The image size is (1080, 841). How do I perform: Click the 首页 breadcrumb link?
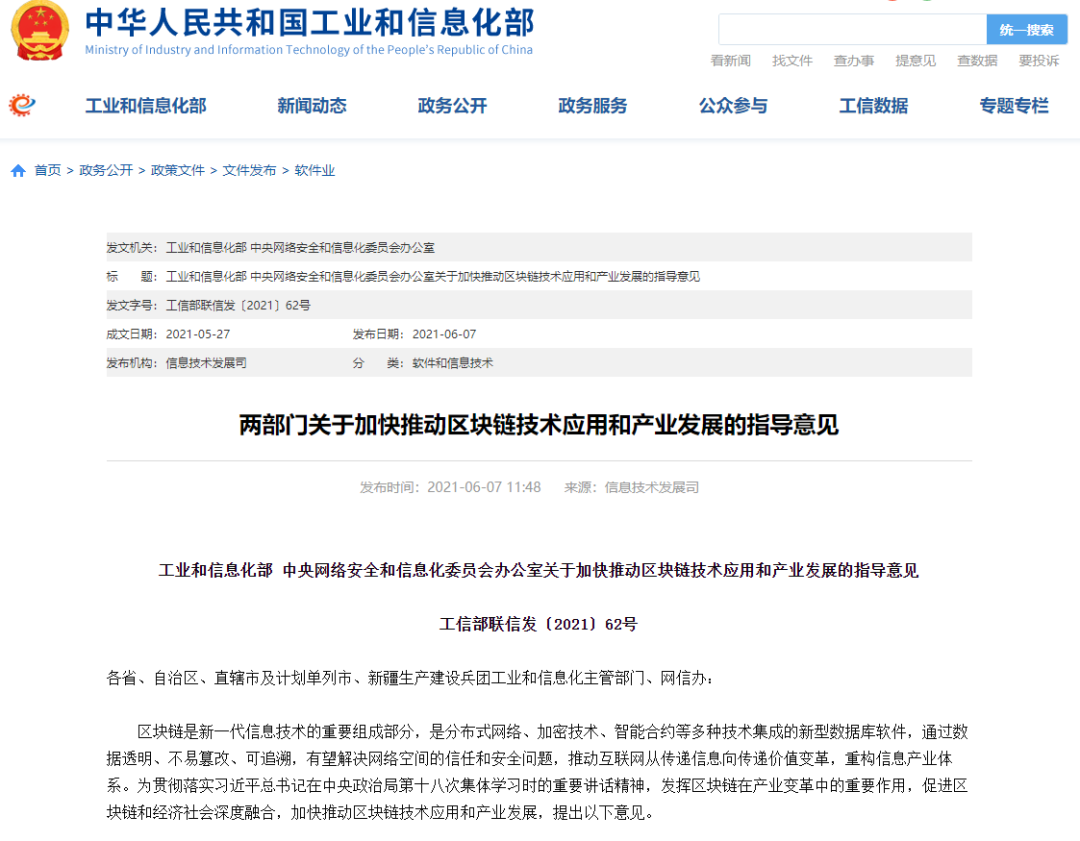tap(47, 170)
